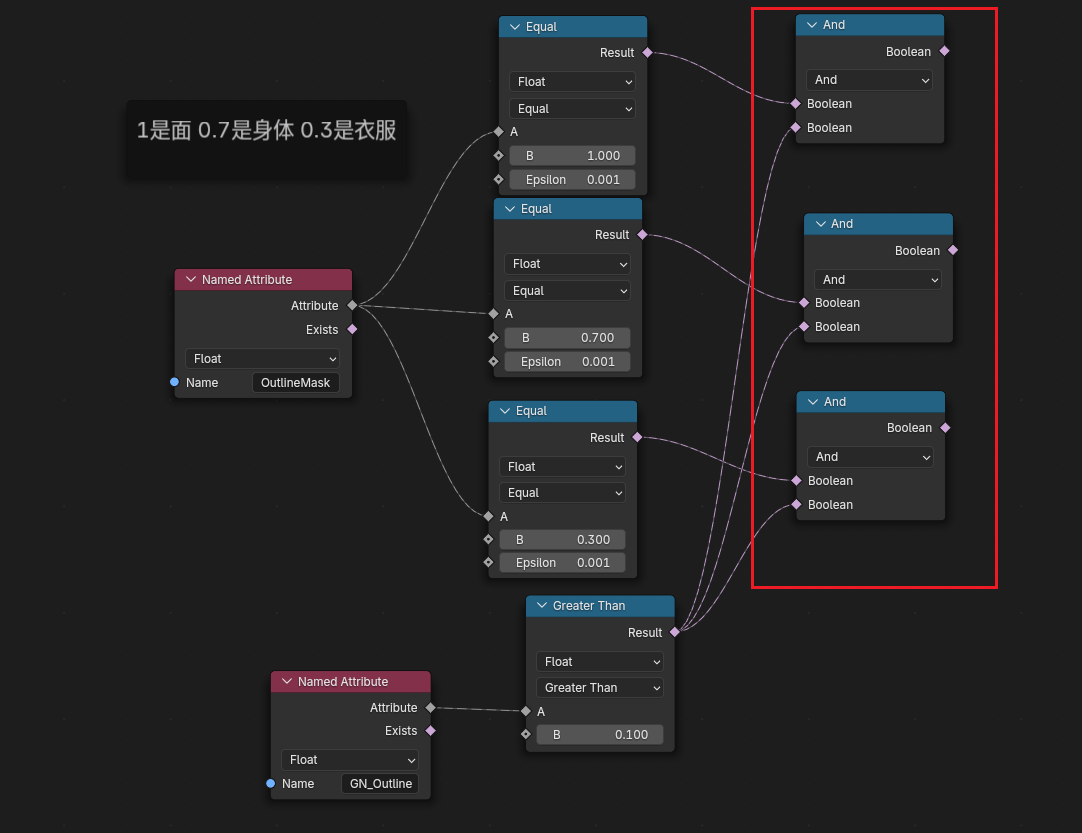The image size is (1082, 833).
Task: Collapse the Greater Than node with its chevron
Action: click(x=542, y=606)
